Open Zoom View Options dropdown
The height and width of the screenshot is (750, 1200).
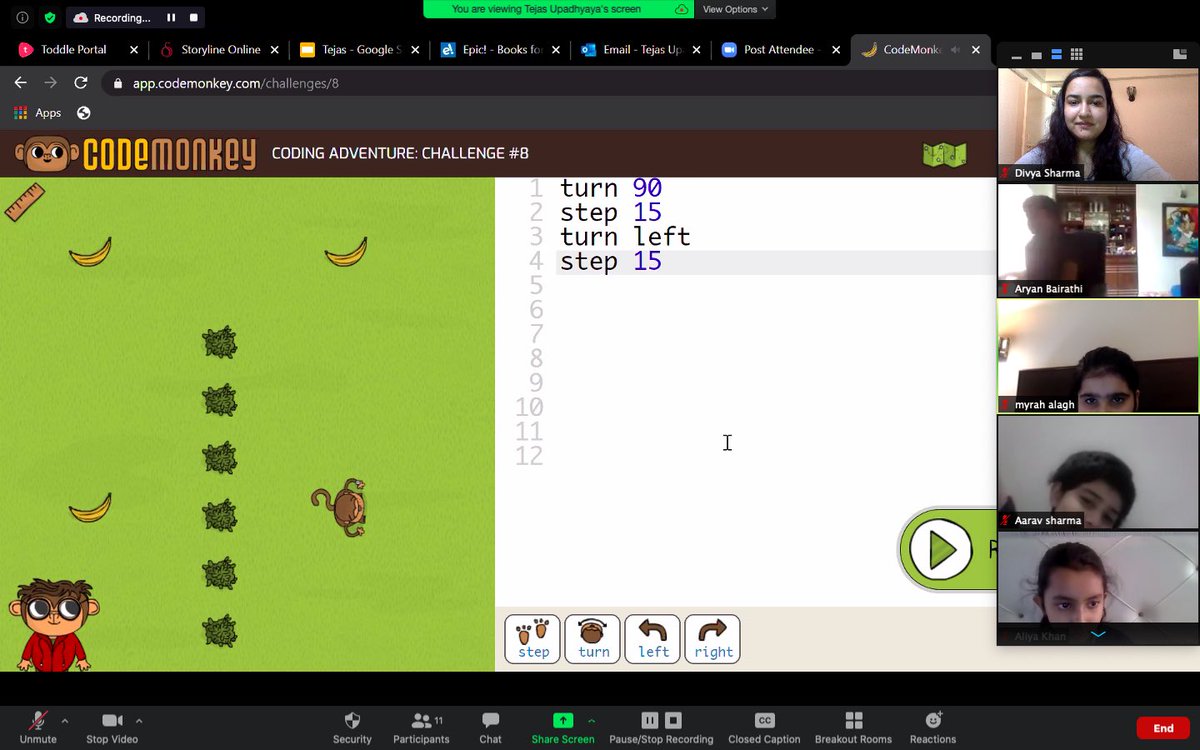coord(736,9)
